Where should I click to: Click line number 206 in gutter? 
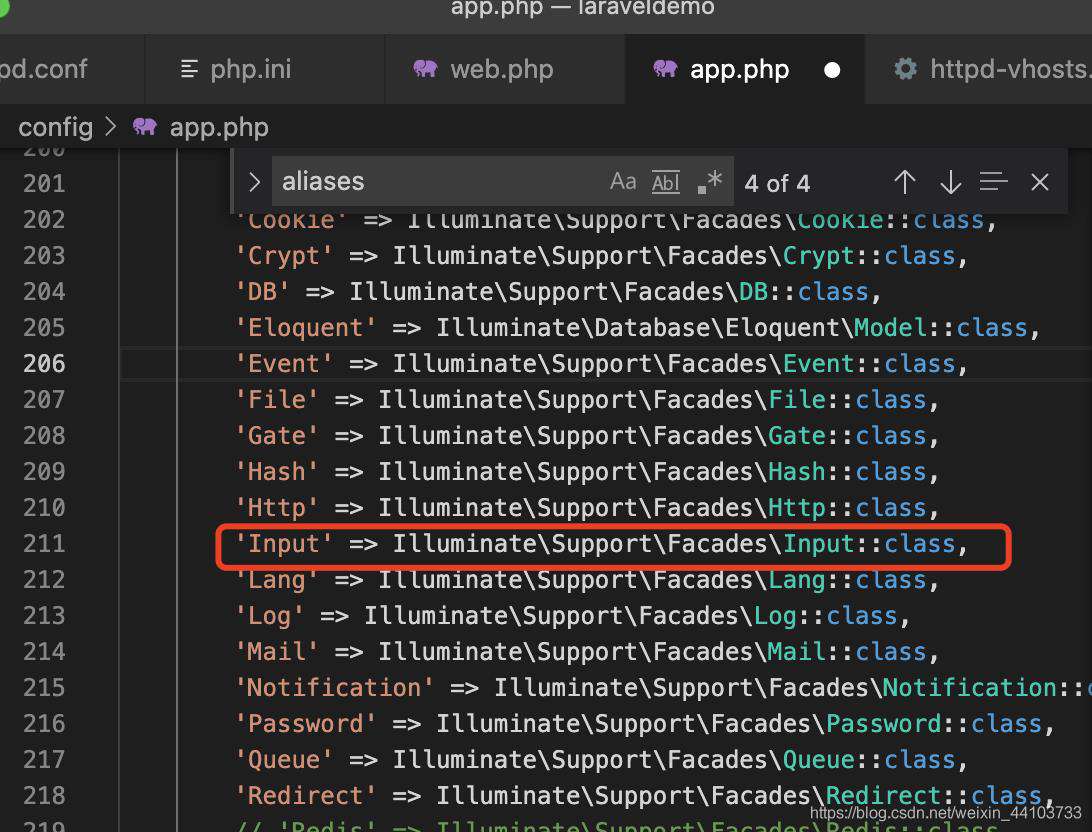[x=44, y=363]
